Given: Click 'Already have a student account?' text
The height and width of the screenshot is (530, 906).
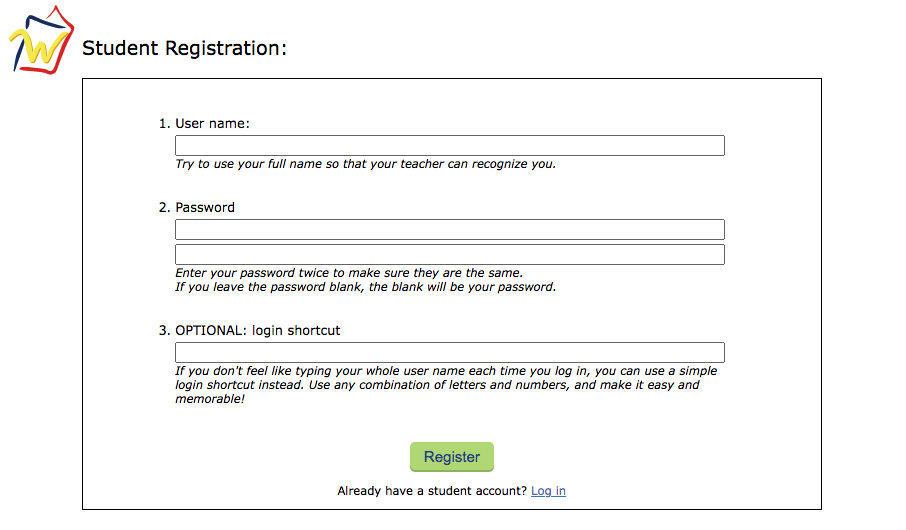Looking at the screenshot, I should [x=431, y=491].
